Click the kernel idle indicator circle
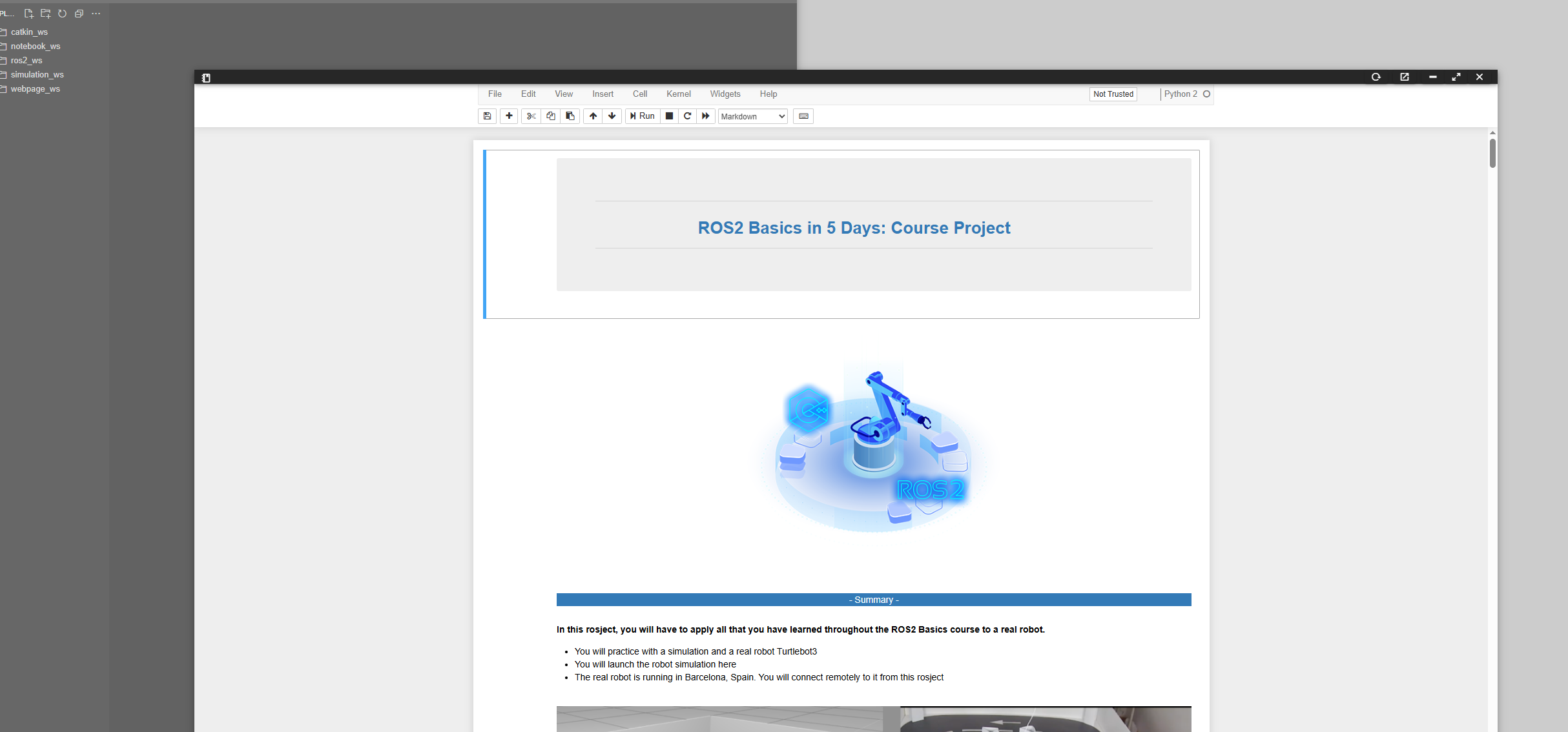This screenshot has height=732, width=1568. point(1206,94)
